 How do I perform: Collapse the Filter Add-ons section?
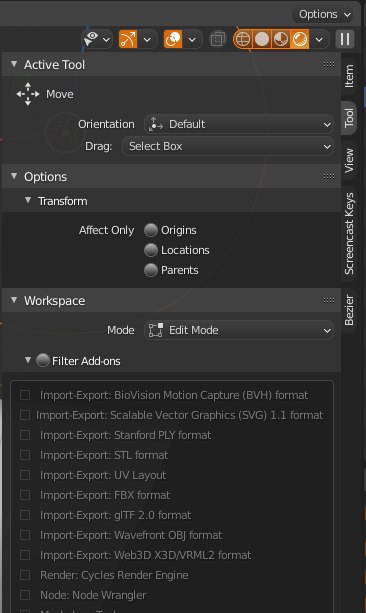[x=28, y=360]
